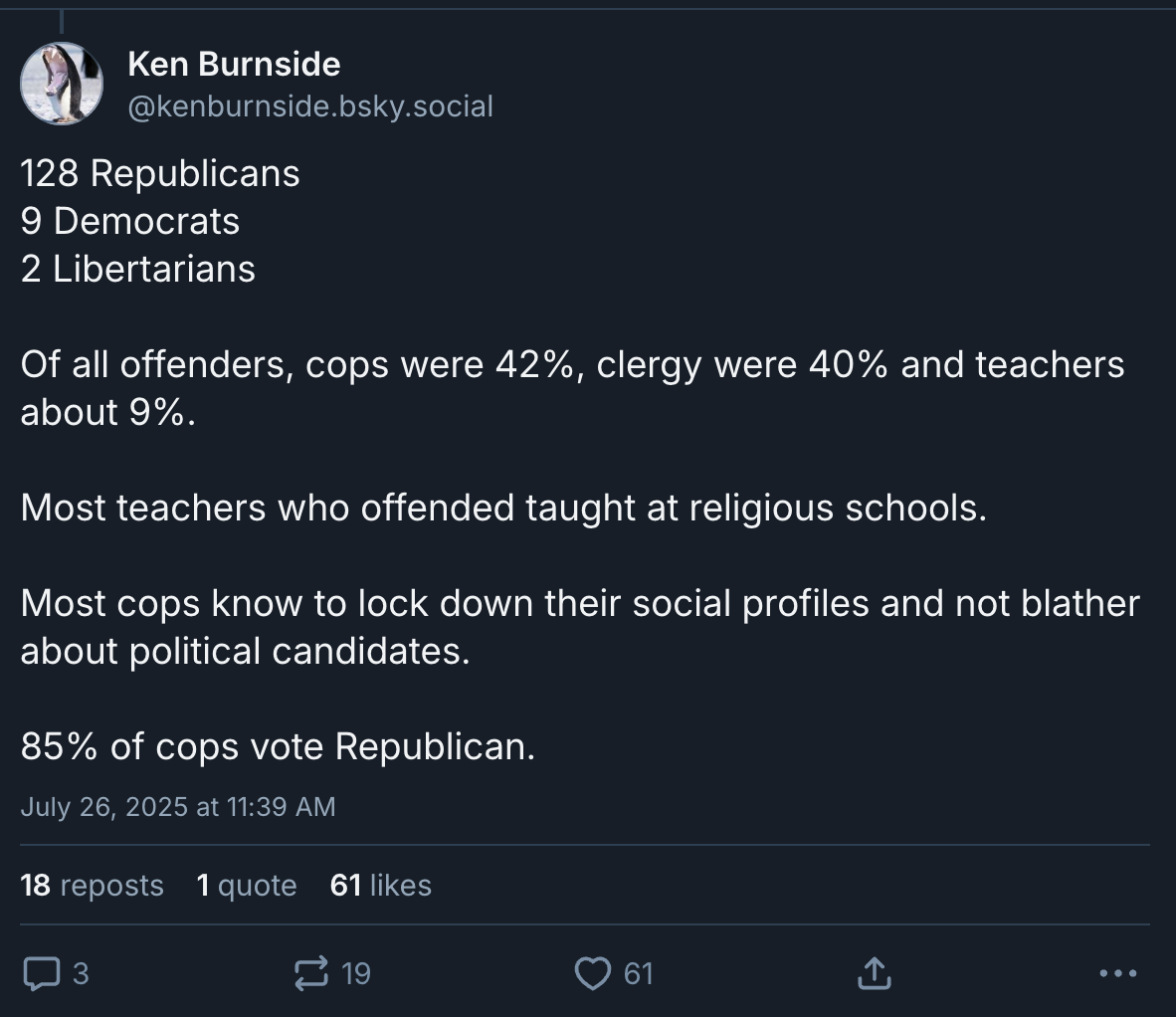Open Ken Burnside's profile from his name
This screenshot has width=1176, height=1017.
coord(233,63)
